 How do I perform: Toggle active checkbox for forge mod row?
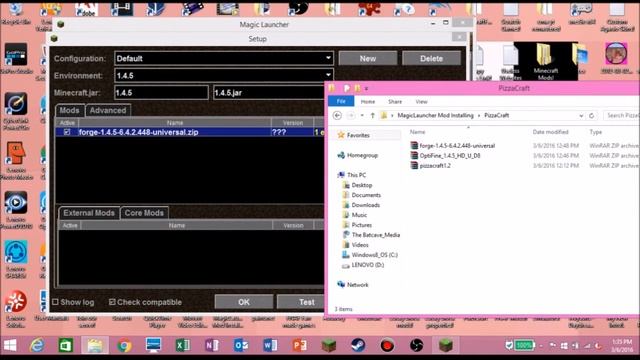pos(67,132)
